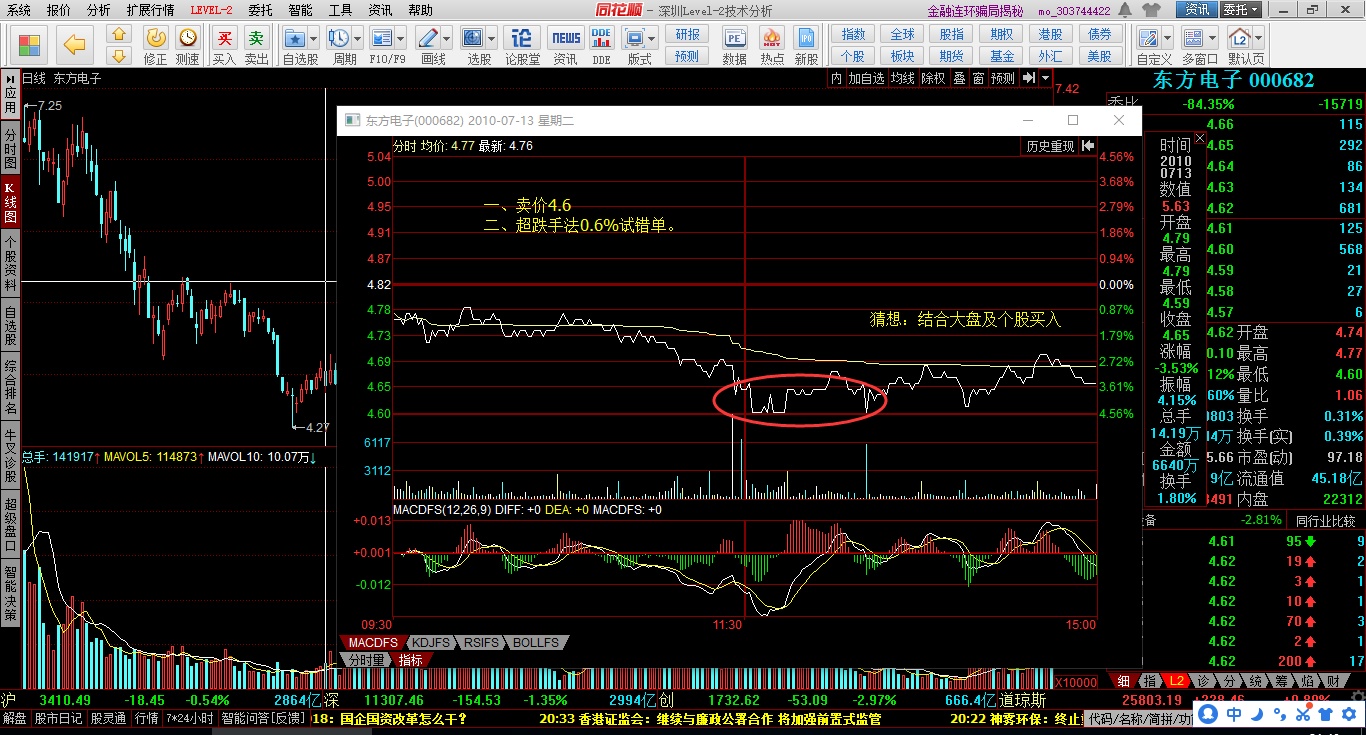This screenshot has width=1366, height=735.
Task: Select the L2 tab at panel bottom
Action: (x=1177, y=681)
